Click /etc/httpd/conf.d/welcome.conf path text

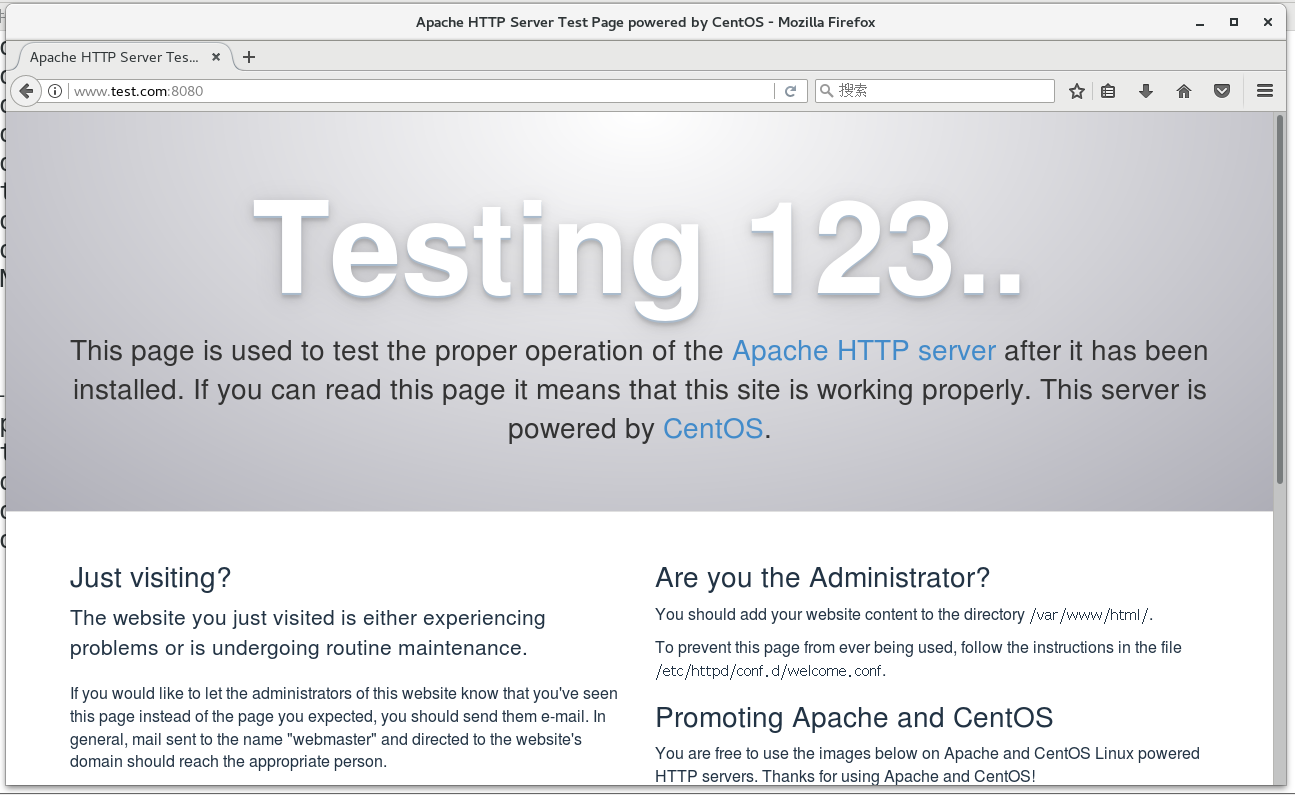pos(769,671)
